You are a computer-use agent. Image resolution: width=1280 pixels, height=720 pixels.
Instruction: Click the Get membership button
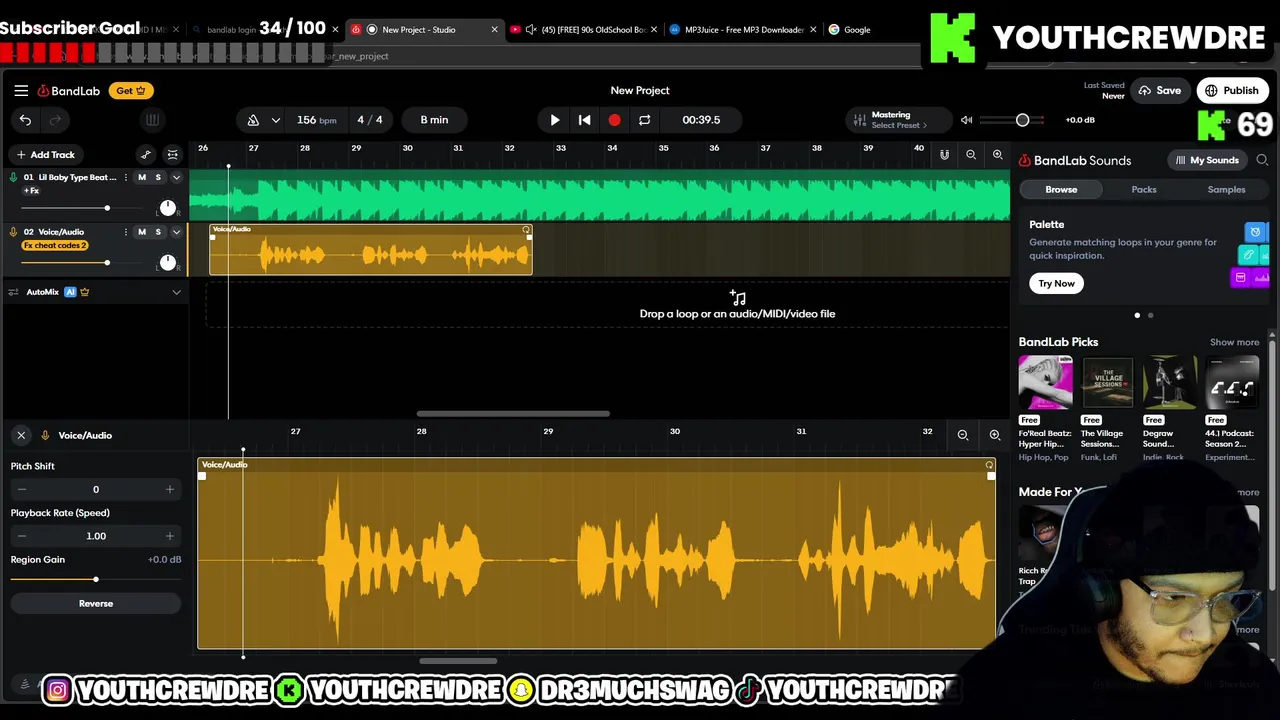pyautogui.click(x=131, y=91)
